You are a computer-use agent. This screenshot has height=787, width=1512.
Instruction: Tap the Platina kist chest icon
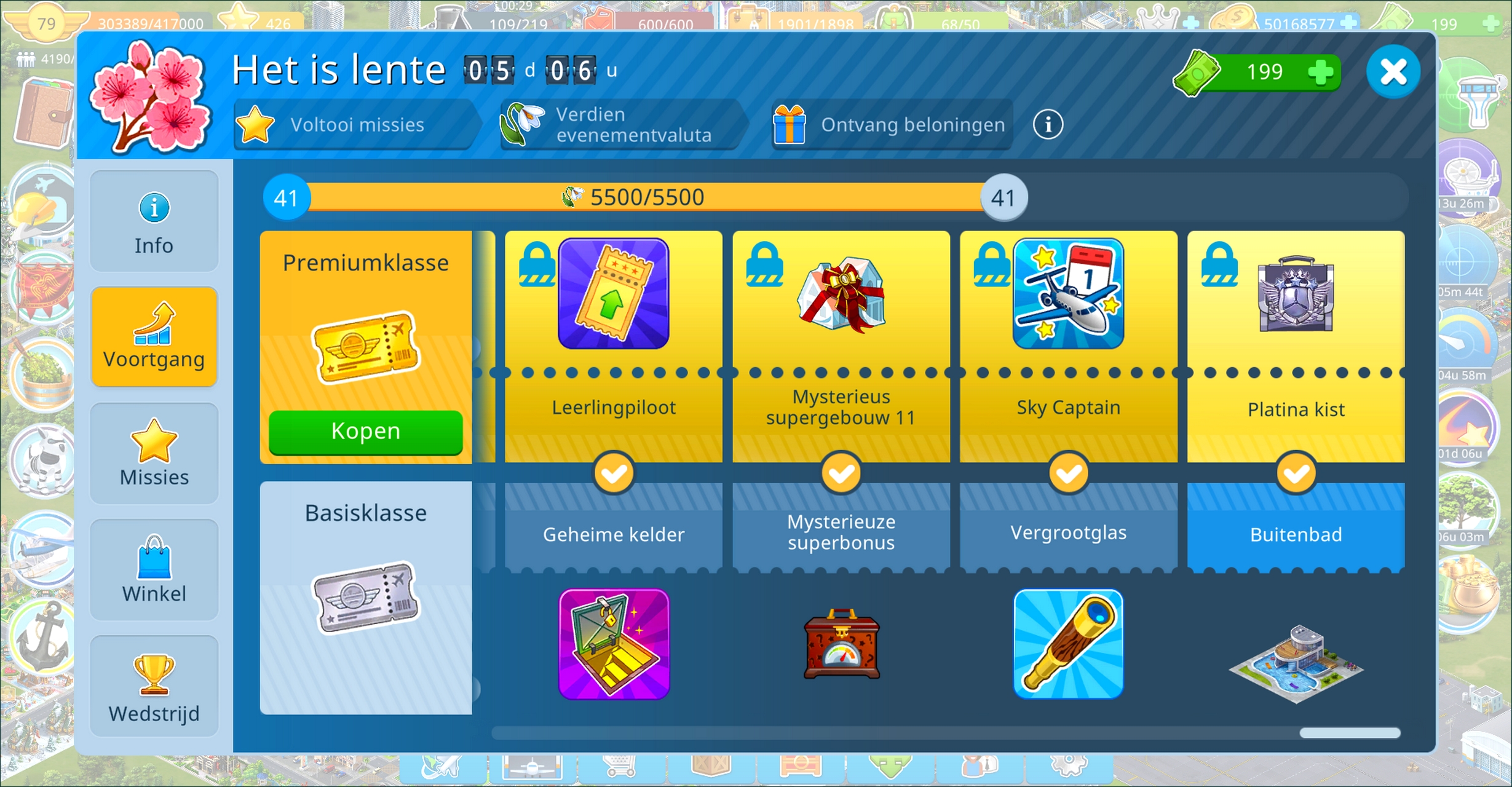click(1296, 294)
